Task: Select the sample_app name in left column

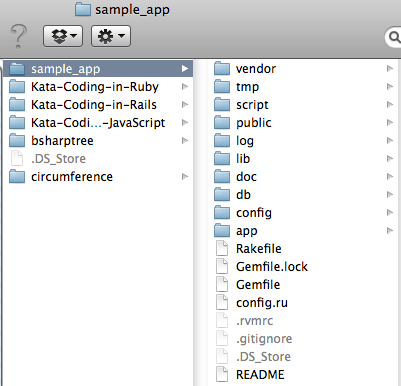Action: point(66,69)
